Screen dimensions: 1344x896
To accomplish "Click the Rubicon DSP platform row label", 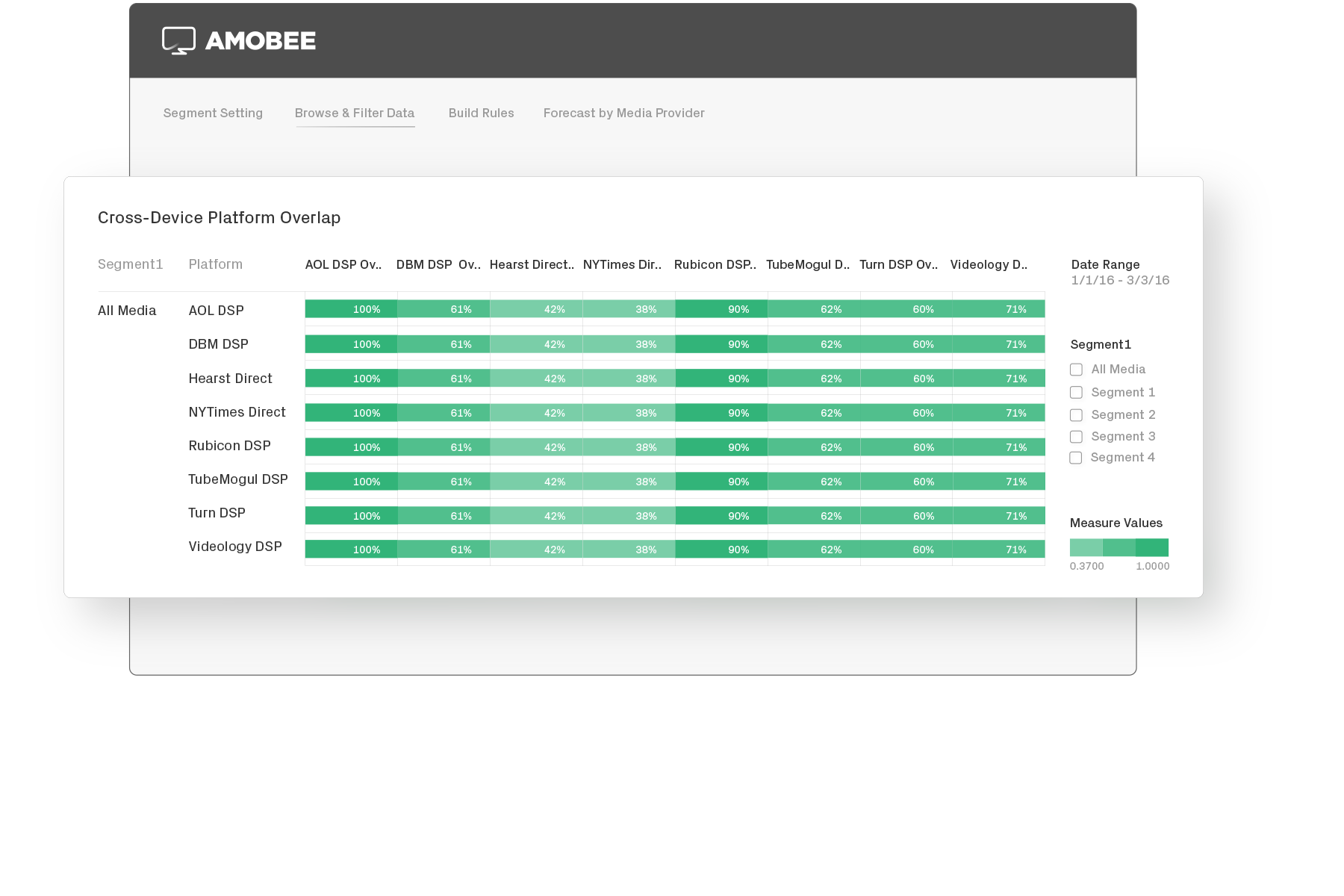I will coord(230,446).
